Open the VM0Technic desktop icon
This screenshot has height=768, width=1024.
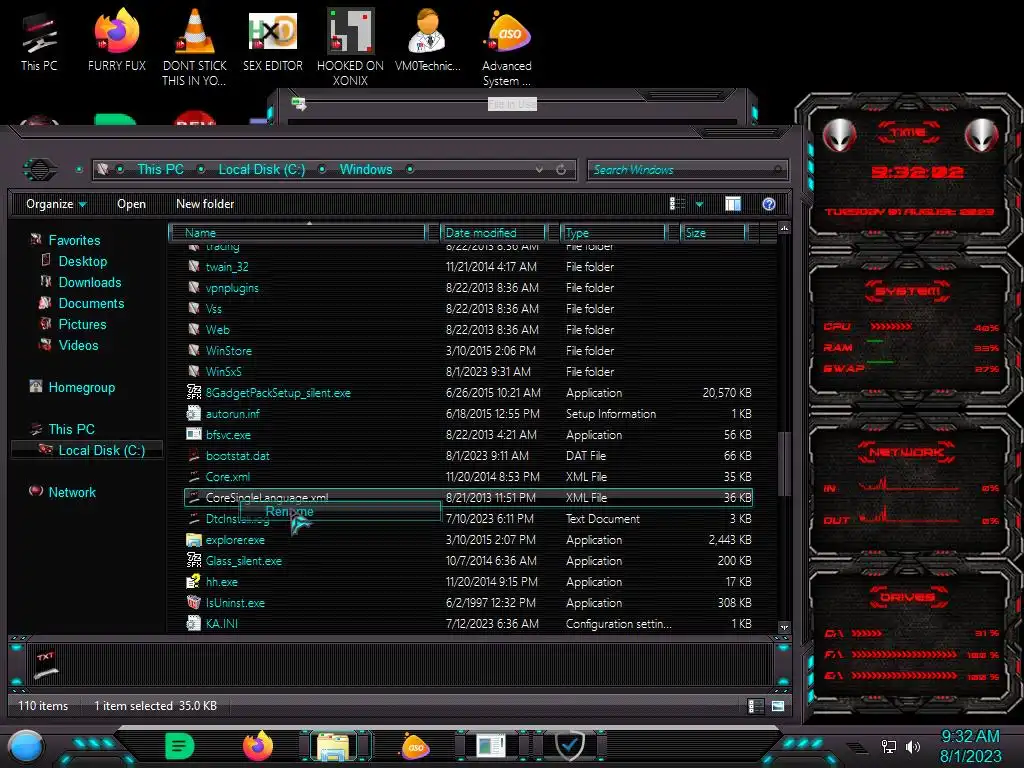point(427,39)
